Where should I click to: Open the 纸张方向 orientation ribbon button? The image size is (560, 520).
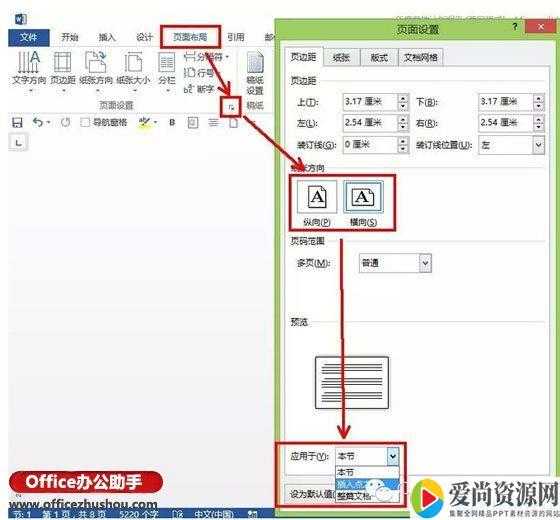point(95,71)
